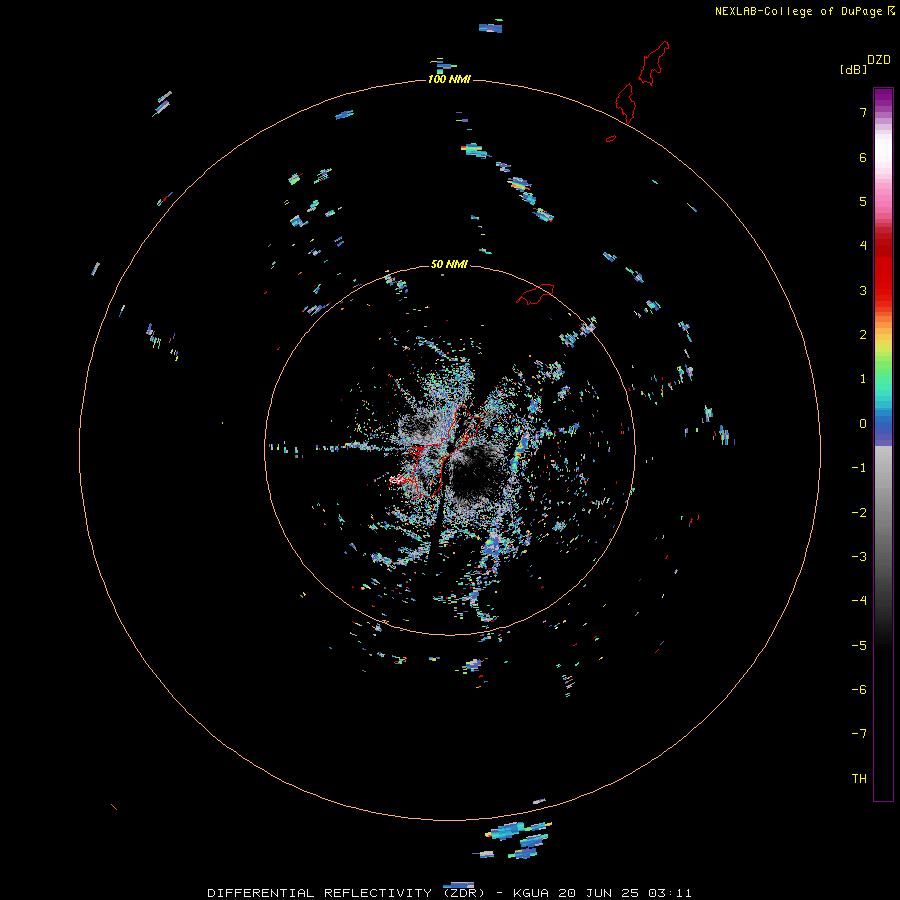Select the 1 value on color scale
The image size is (900, 900).
pos(863,379)
